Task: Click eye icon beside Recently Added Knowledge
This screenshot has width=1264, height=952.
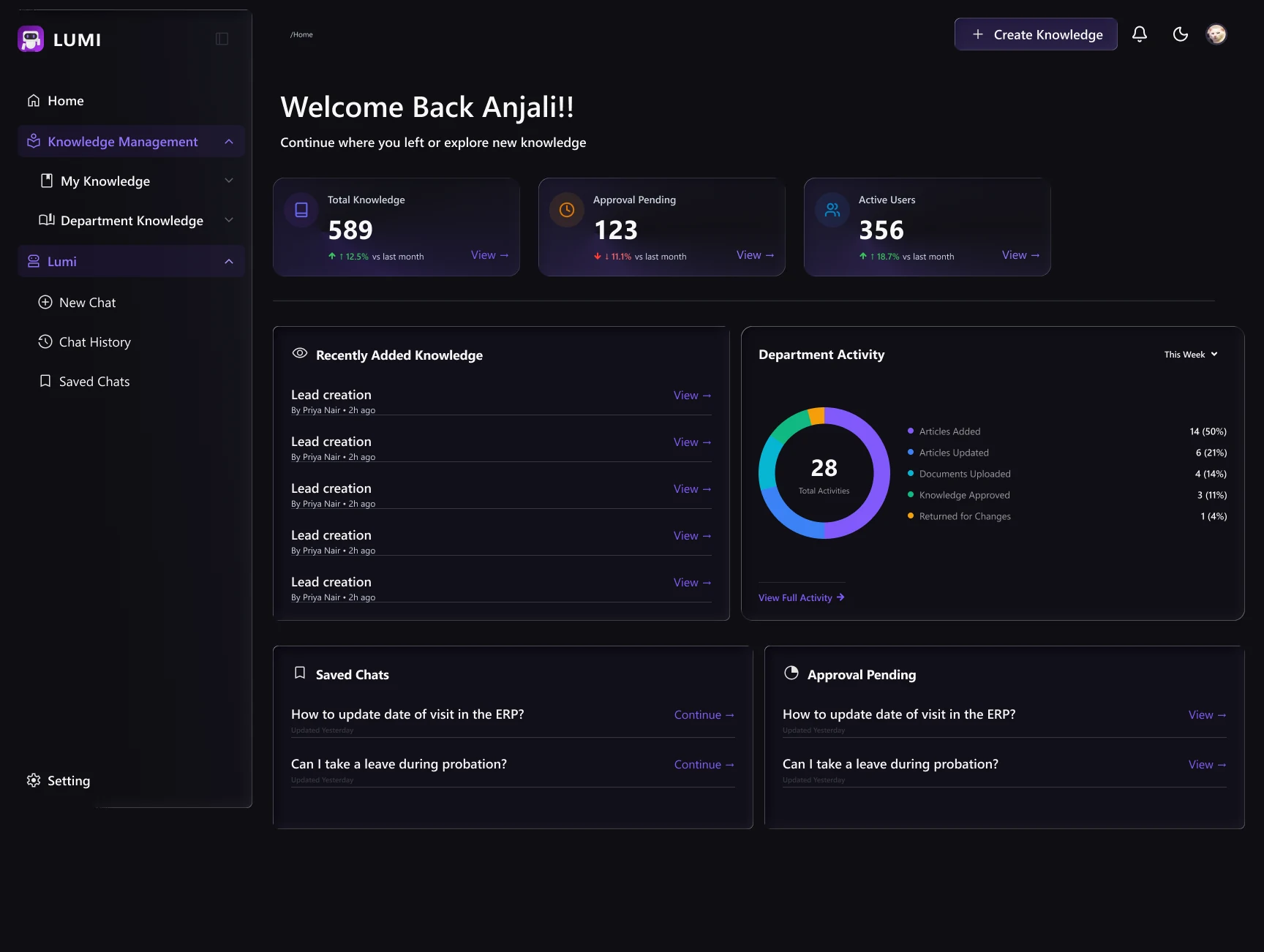Action: coord(300,353)
